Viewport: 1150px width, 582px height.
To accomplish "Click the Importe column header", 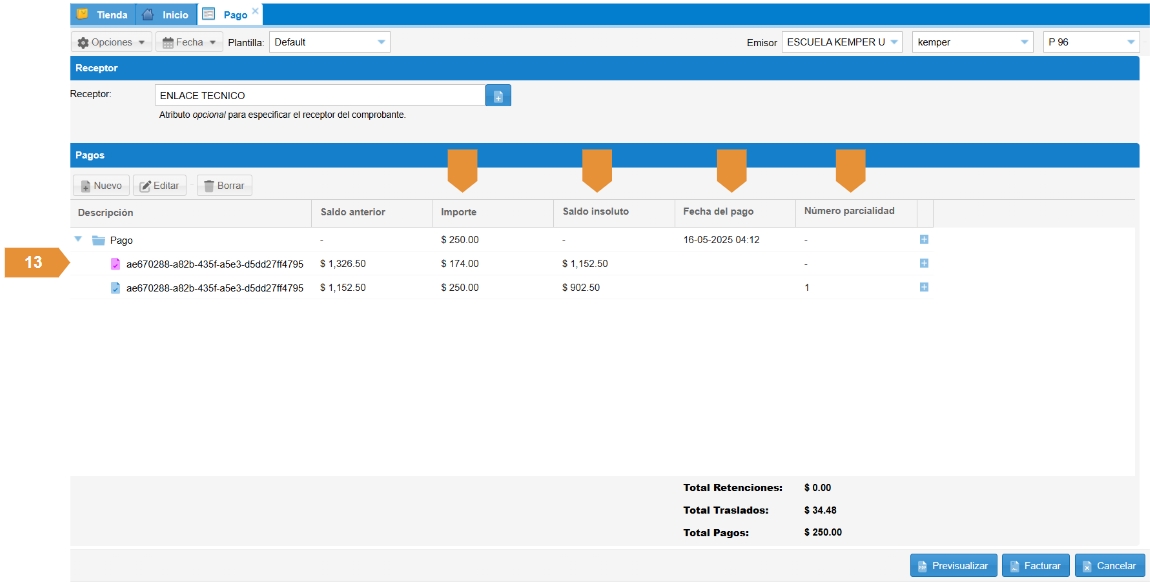I will click(493, 213).
